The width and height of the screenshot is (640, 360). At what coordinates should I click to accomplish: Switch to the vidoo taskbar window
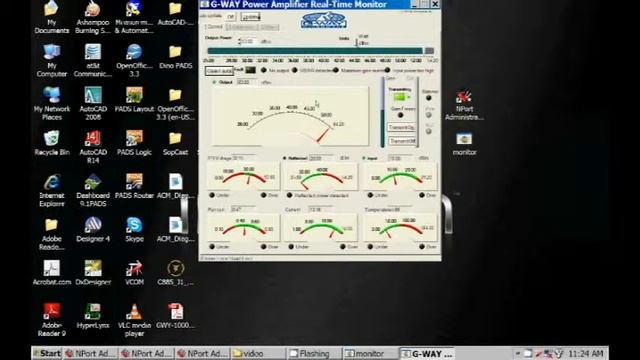coord(258,353)
